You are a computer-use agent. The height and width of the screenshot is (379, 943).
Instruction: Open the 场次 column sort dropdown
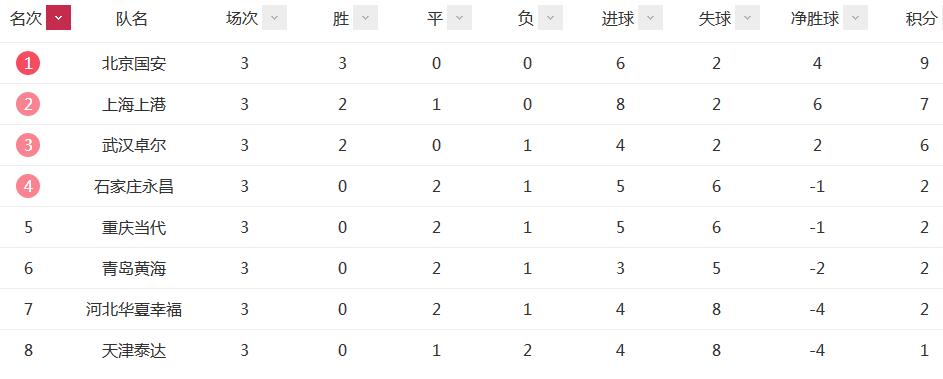point(274,18)
